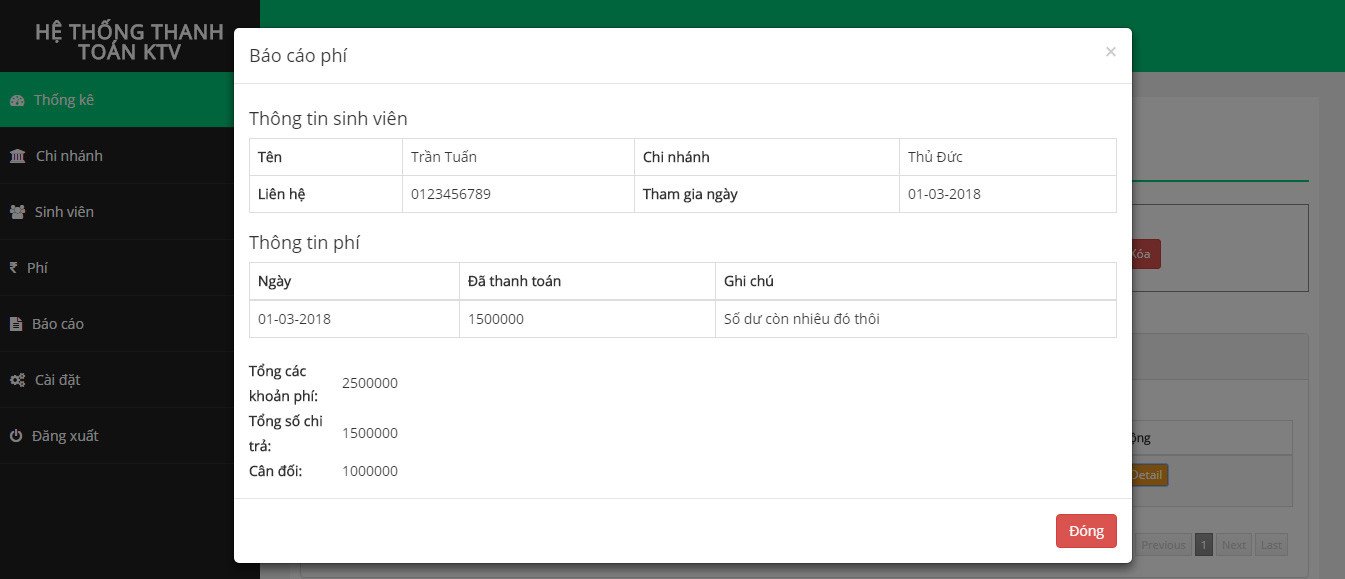Viewport: 1345px width, 579px height.
Task: Click the Sinh viên users icon
Action: [x=17, y=212]
